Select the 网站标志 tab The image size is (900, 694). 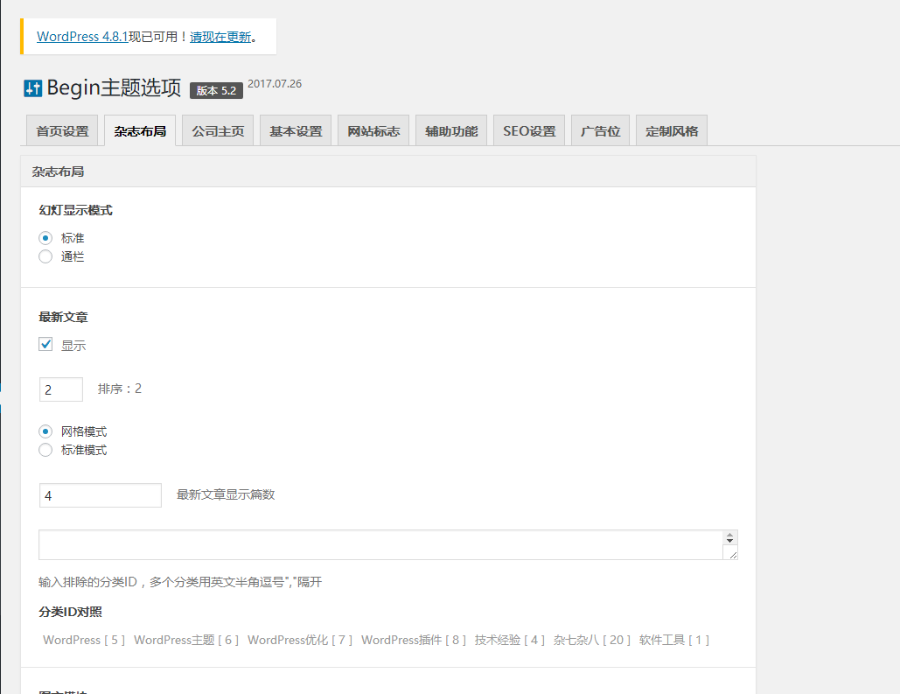[374, 131]
